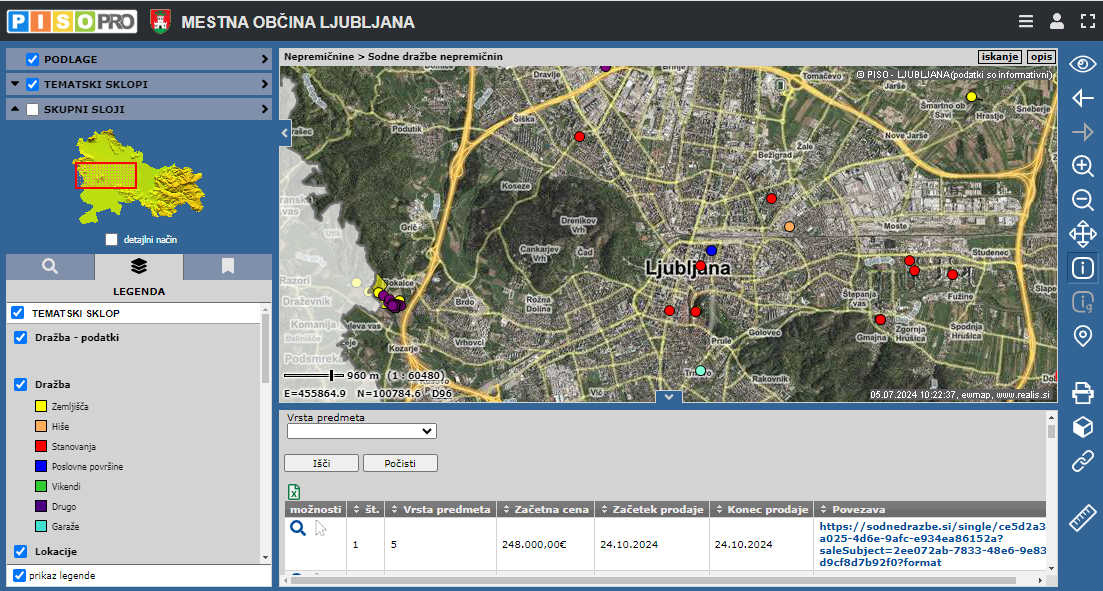Expand the SKUPNI SLOJI section

(x=264, y=110)
